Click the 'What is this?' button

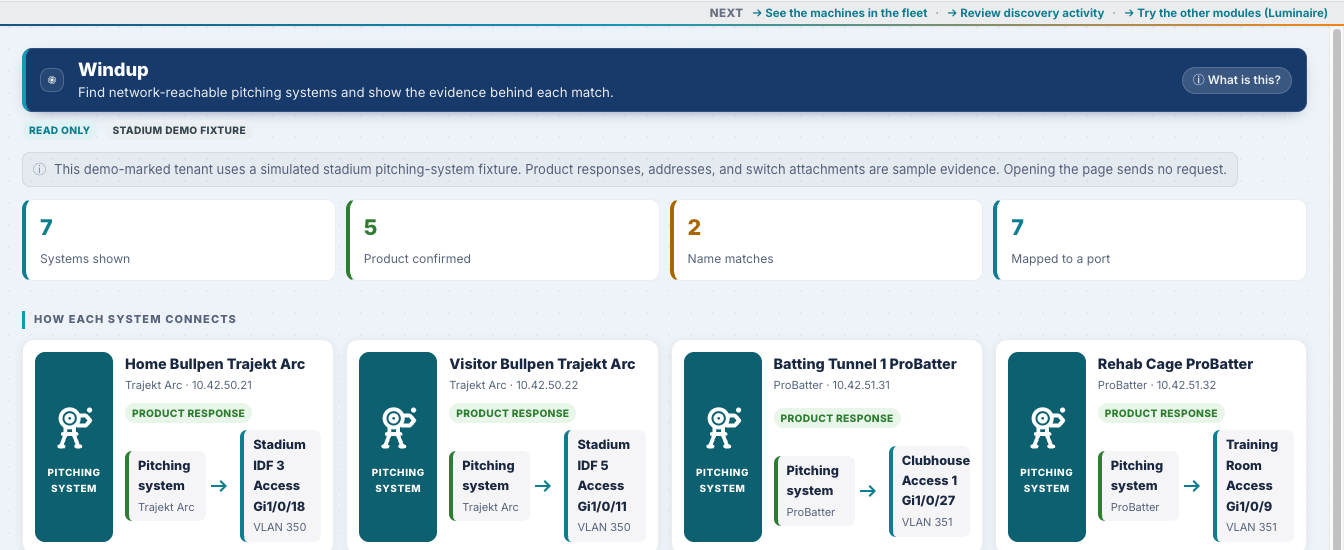[1237, 80]
